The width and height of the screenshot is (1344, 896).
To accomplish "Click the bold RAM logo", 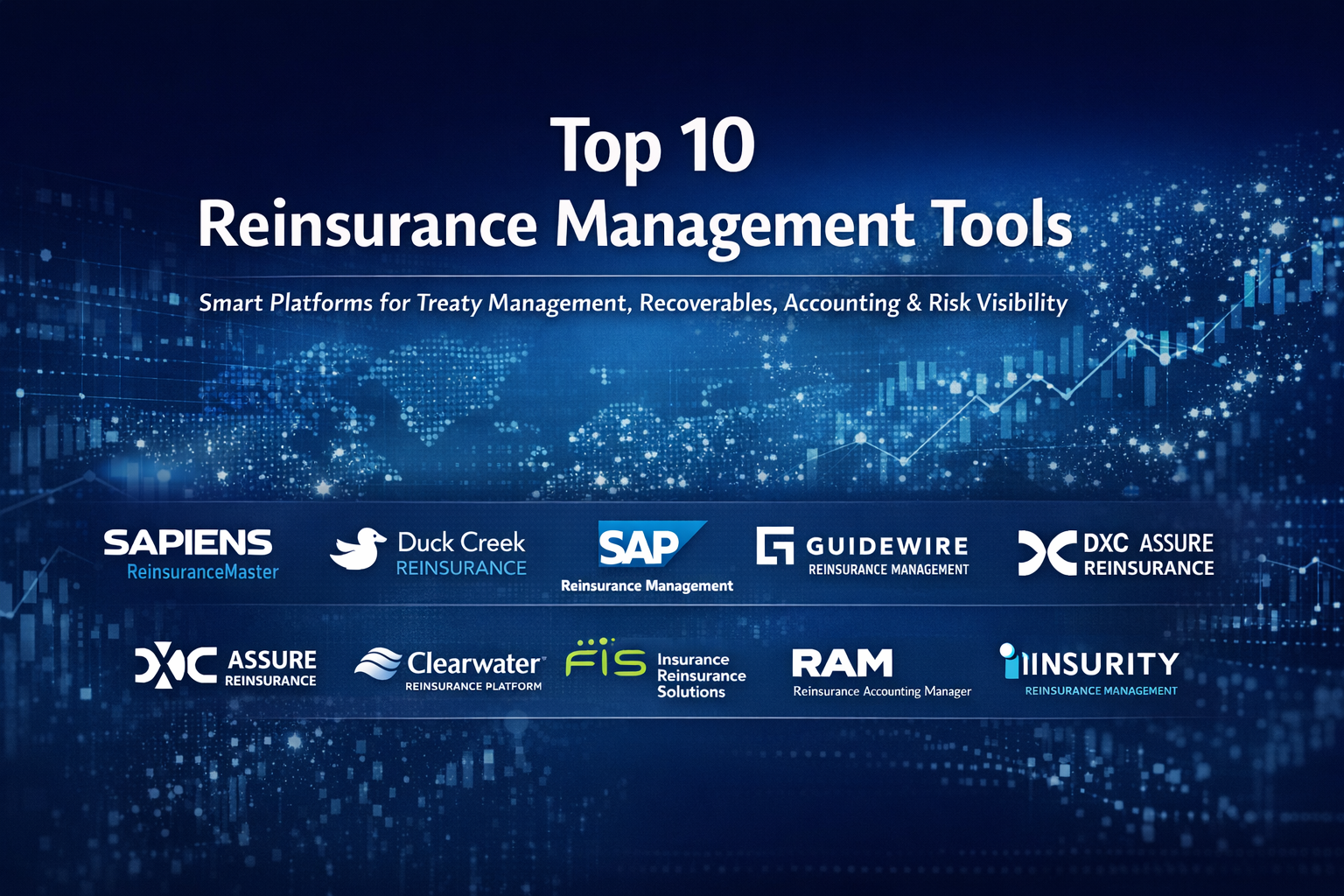I will click(x=842, y=663).
